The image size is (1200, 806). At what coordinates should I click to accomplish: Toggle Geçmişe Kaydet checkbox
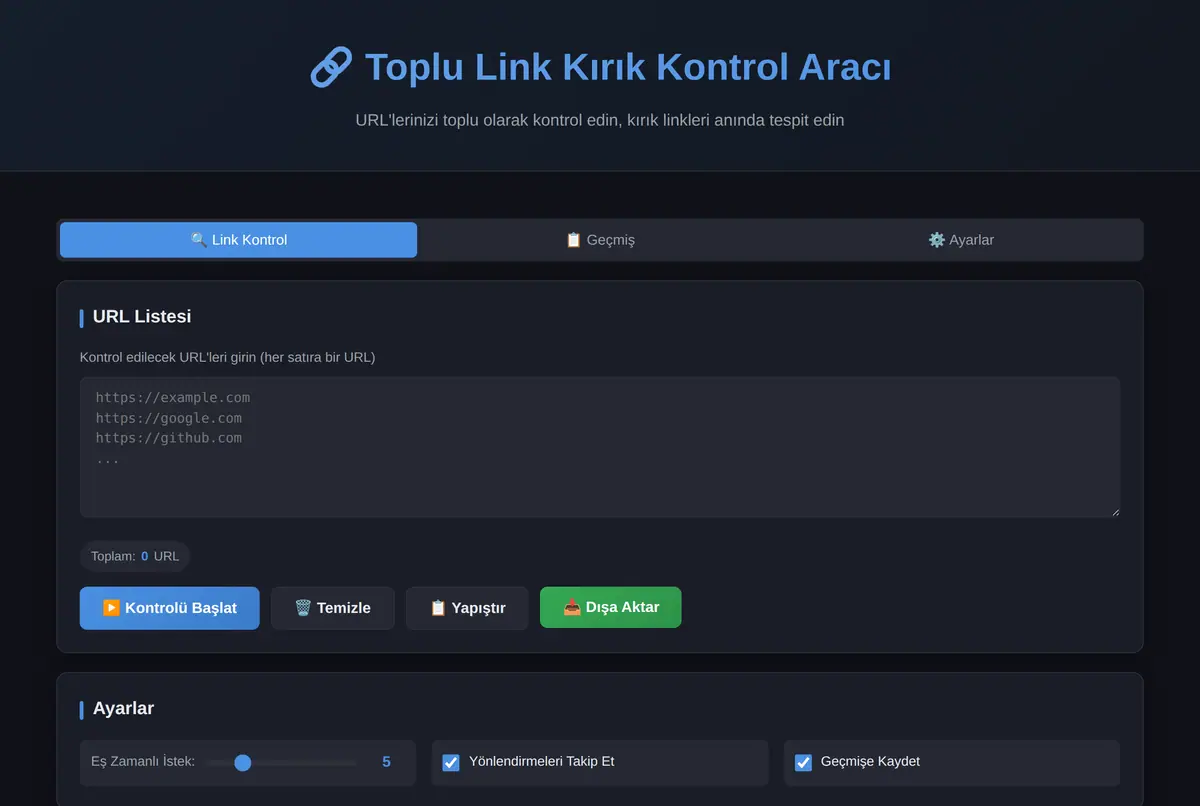click(x=803, y=763)
